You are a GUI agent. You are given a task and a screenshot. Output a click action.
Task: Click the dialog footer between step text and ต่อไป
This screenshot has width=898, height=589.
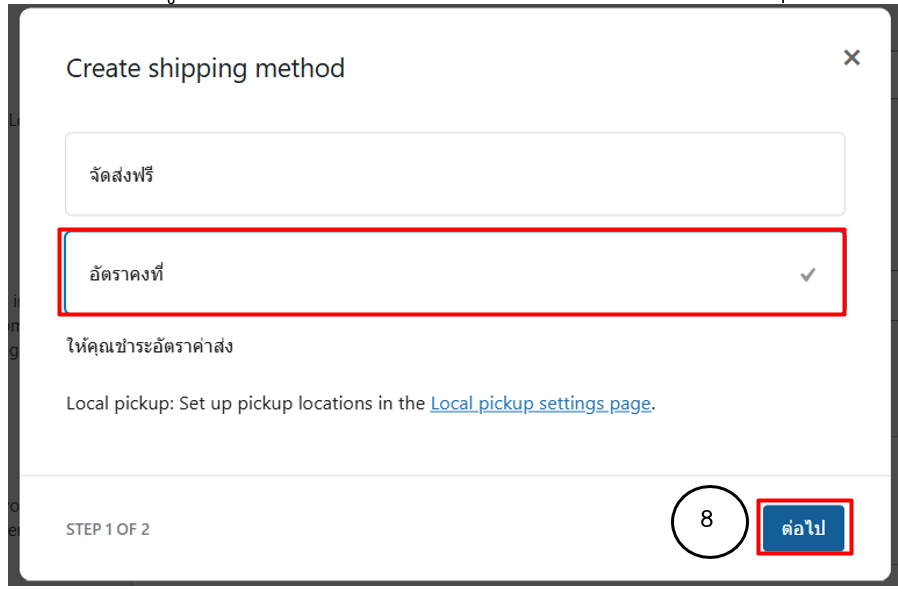click(400, 528)
